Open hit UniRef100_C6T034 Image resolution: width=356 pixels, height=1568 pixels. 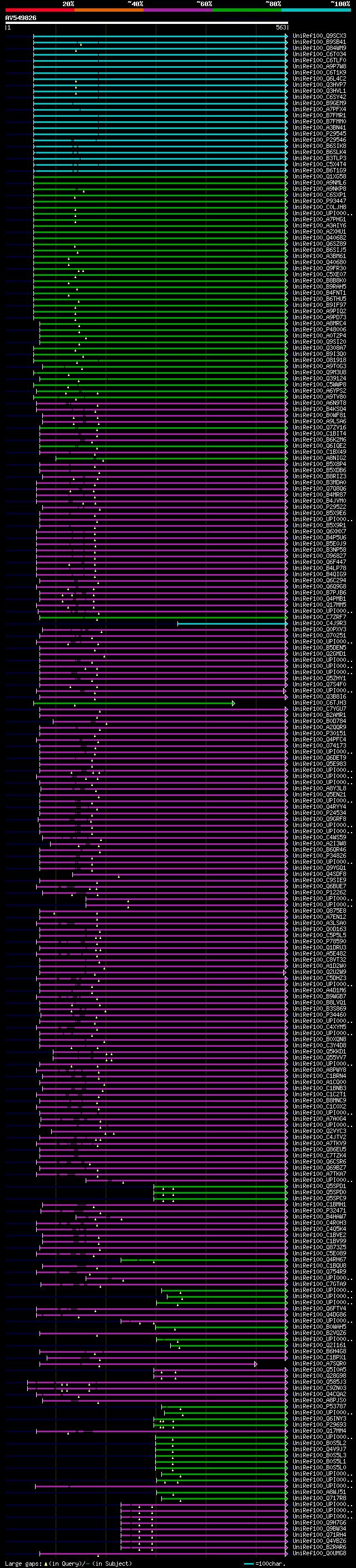point(319,54)
